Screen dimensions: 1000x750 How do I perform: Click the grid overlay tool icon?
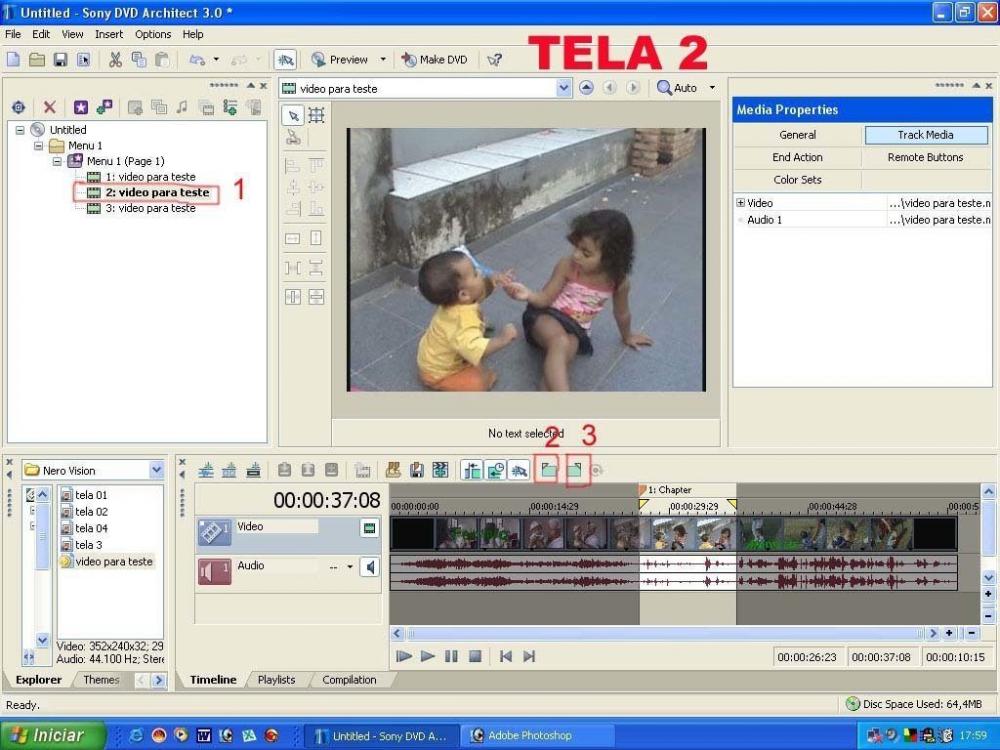(316, 115)
